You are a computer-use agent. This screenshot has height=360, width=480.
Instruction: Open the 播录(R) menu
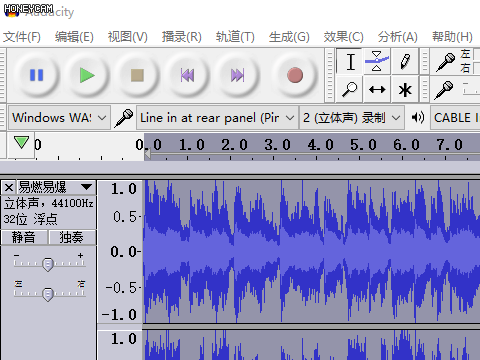click(x=182, y=37)
